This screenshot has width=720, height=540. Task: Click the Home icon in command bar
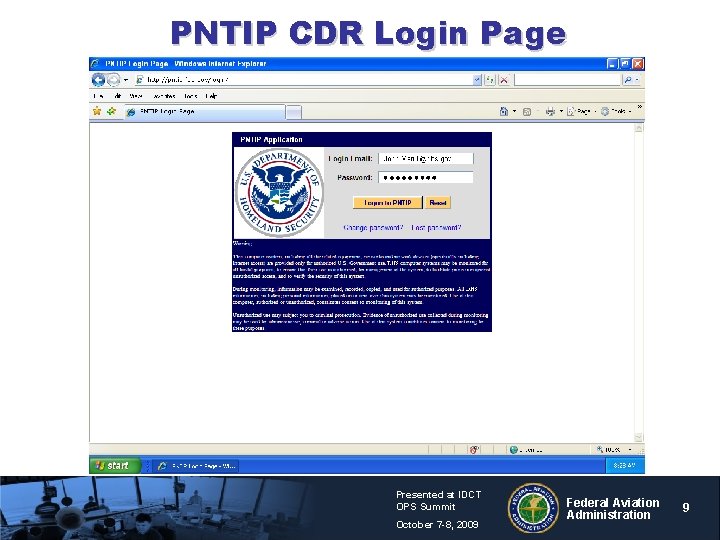(x=504, y=111)
